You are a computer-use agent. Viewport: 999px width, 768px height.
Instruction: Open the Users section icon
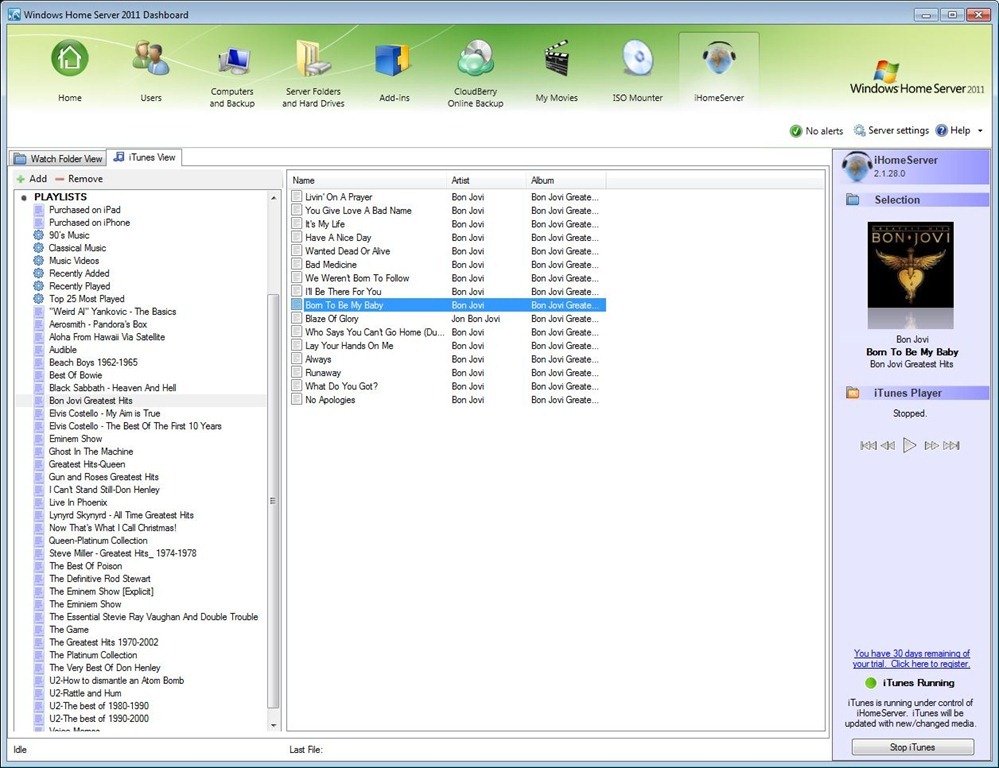click(150, 59)
